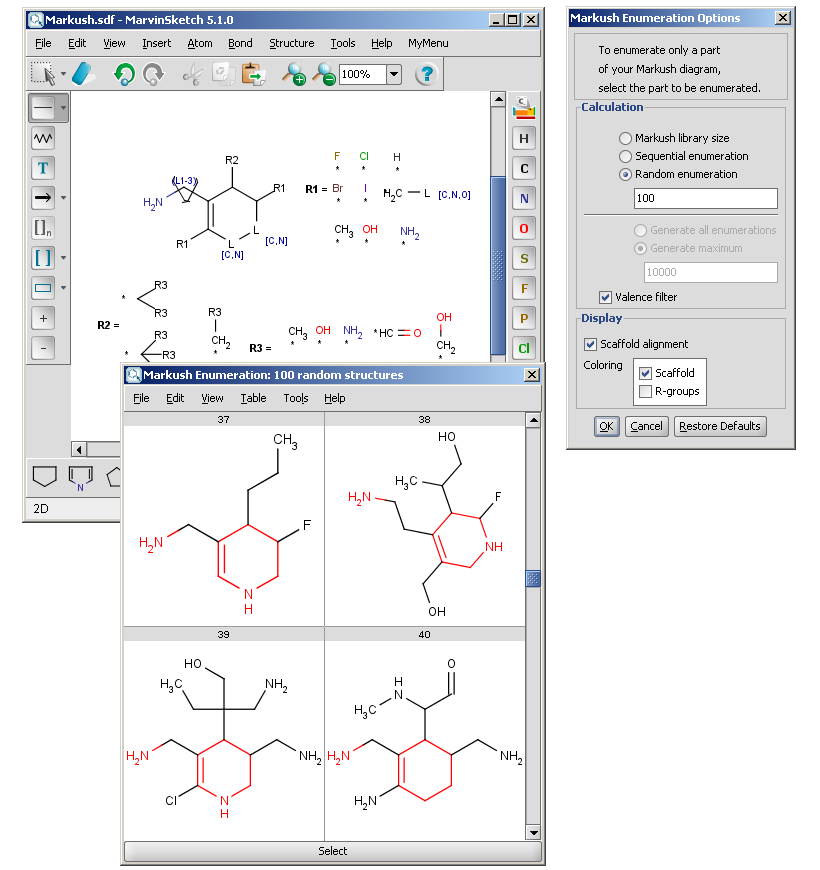Select Markush library size option

click(x=626, y=138)
